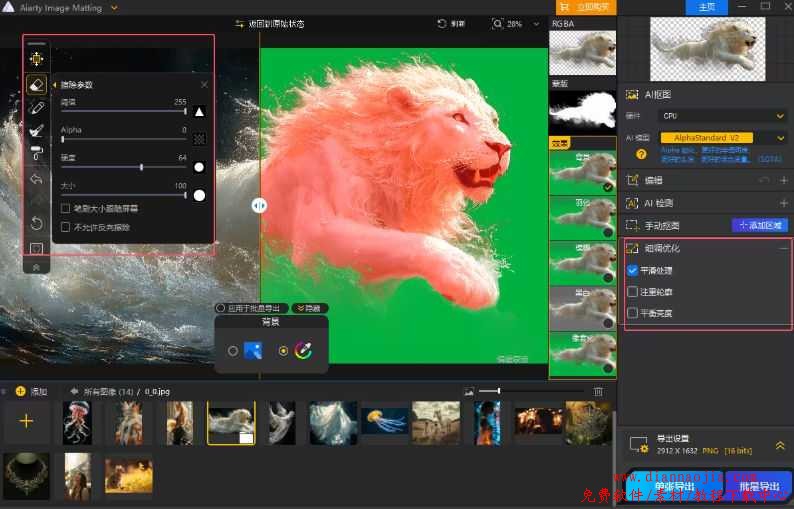Click the trash icon above the thumbnails
The width and height of the screenshot is (794, 509).
click(x=599, y=391)
